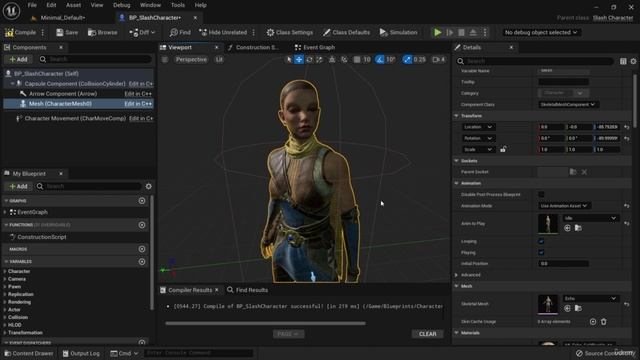Toggle scale snap 0.25
640x360 pixels.
[x=407, y=60]
